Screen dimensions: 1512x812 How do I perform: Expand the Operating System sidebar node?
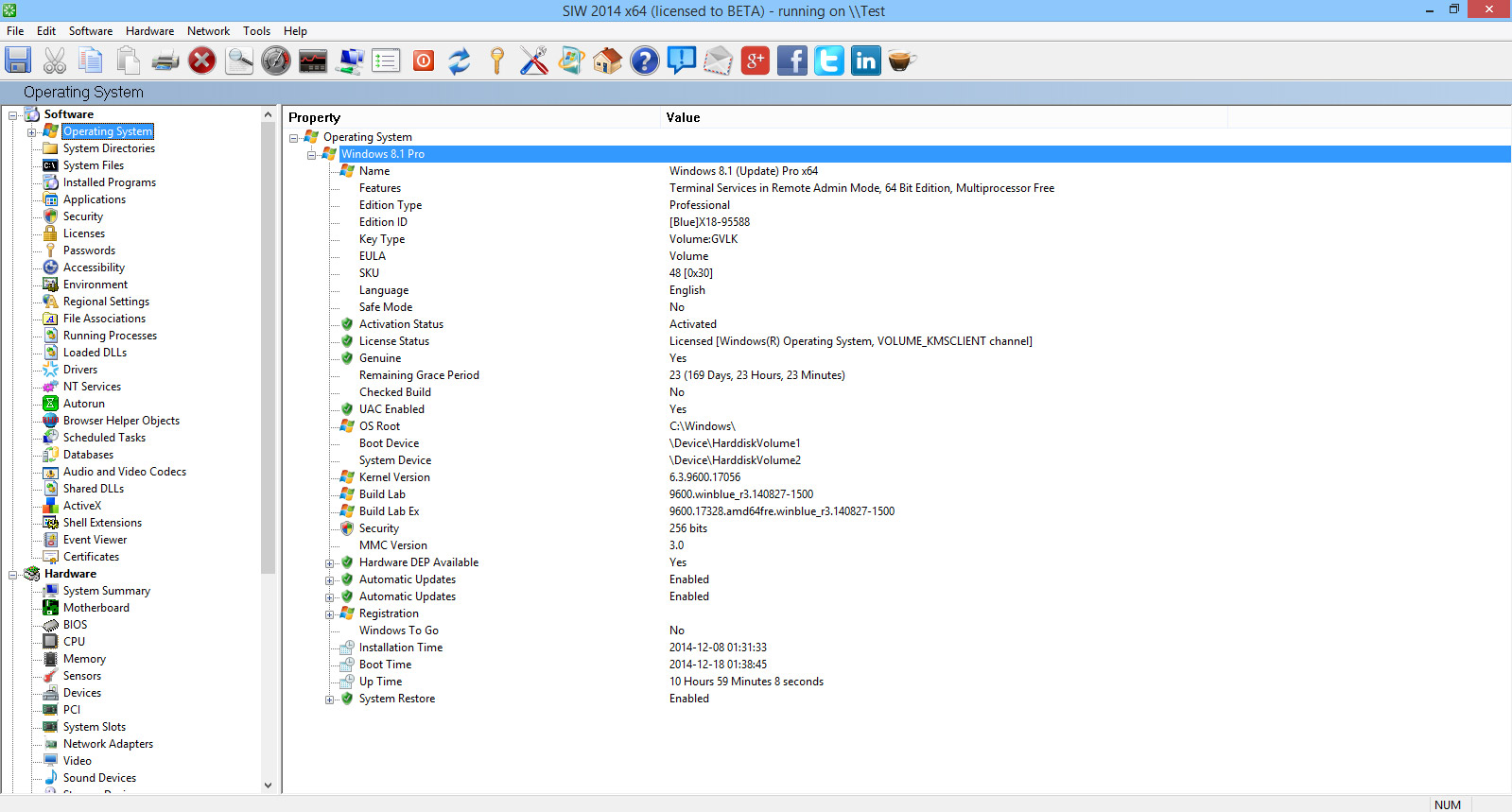32,132
